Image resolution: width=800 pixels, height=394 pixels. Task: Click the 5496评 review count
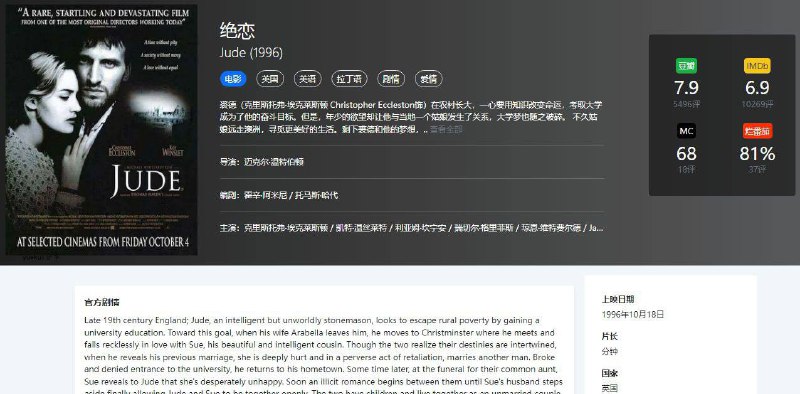tap(686, 104)
